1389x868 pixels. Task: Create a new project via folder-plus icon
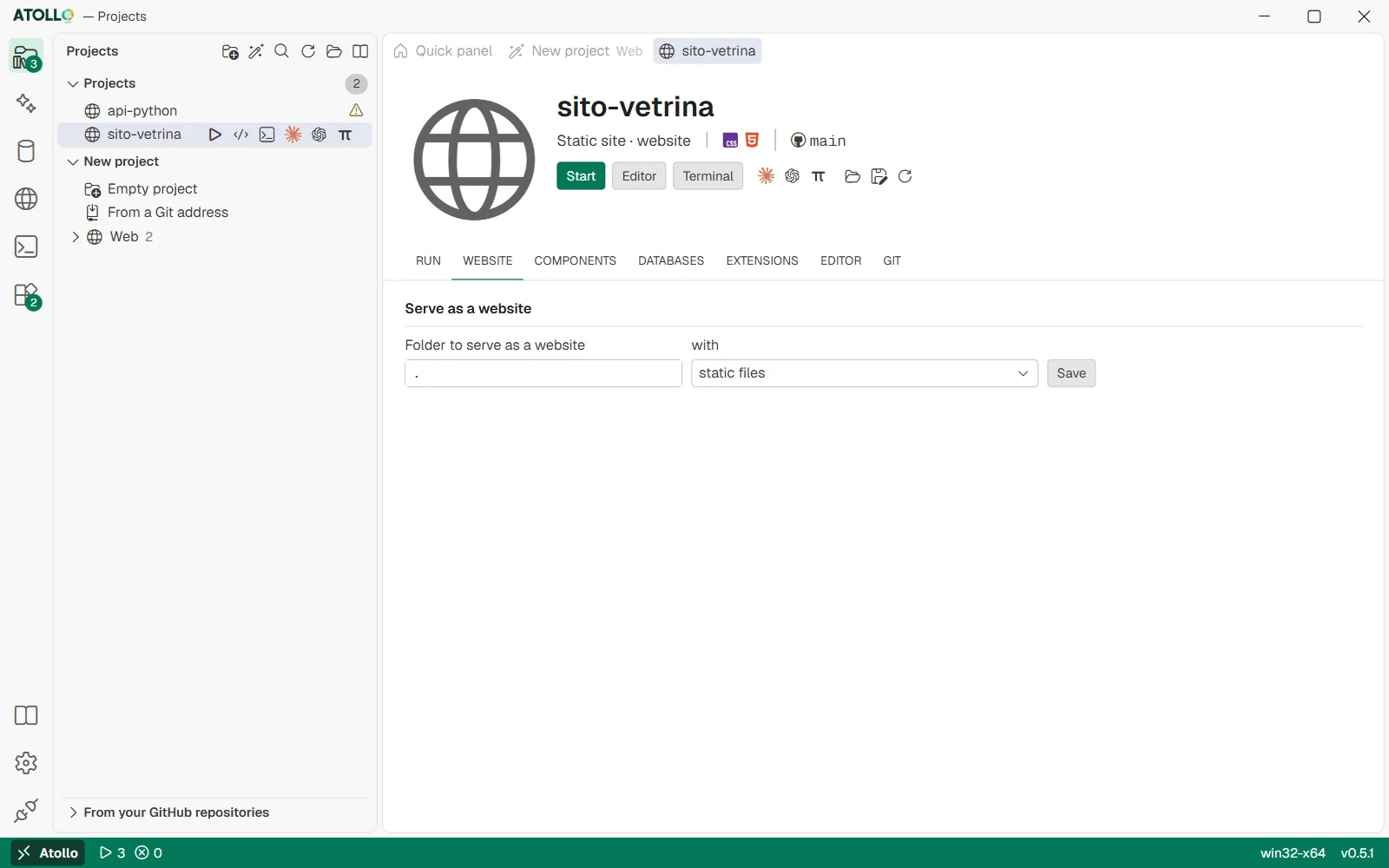tap(230, 52)
